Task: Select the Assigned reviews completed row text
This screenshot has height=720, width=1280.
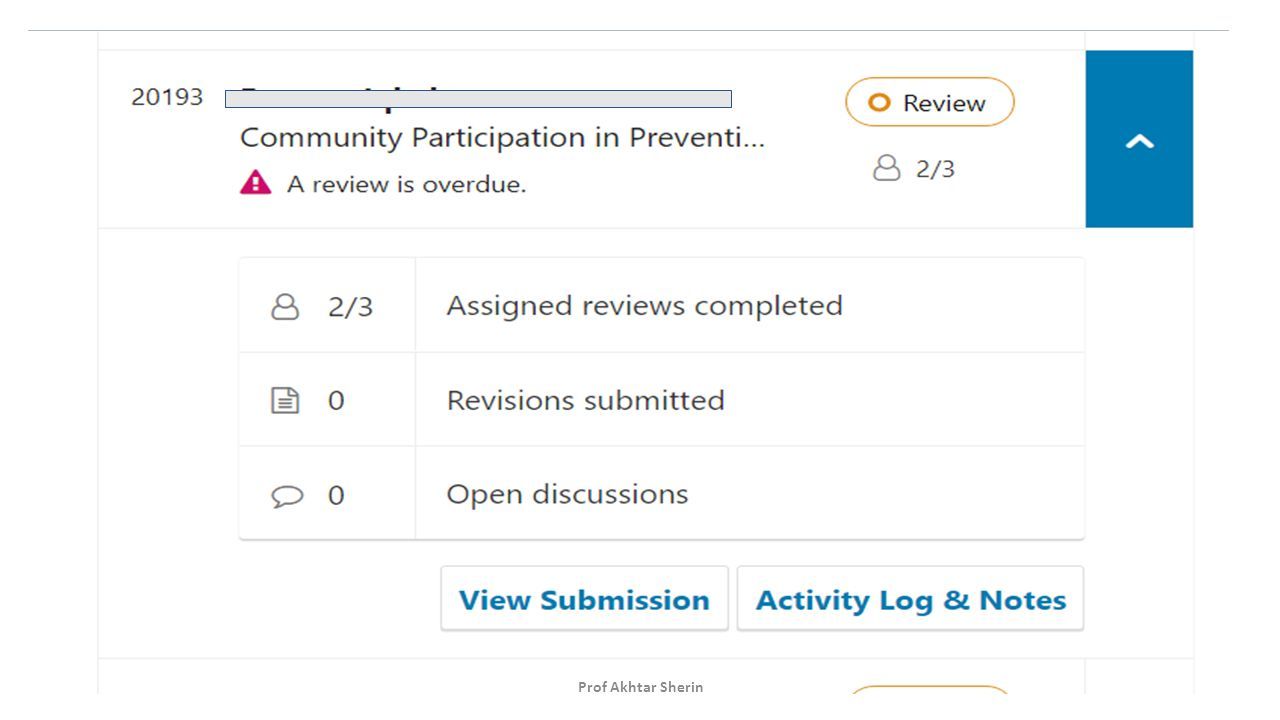Action: point(644,305)
